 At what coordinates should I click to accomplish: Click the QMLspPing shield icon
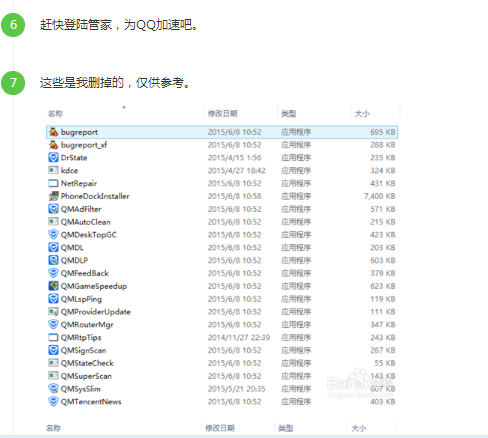click(53, 299)
